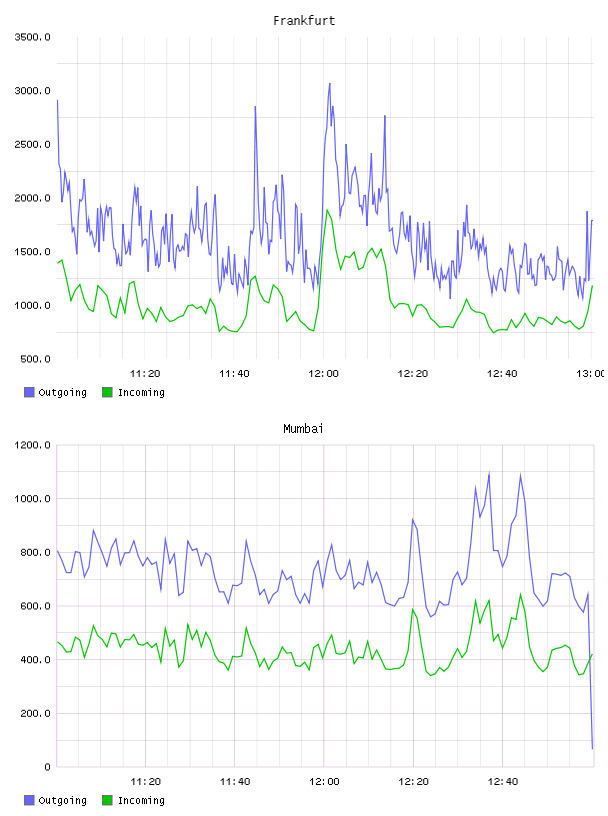608x816 pixels.
Task: Click the 1000.0 label on the Frankfurt y-axis
Action: click(x=32, y=305)
